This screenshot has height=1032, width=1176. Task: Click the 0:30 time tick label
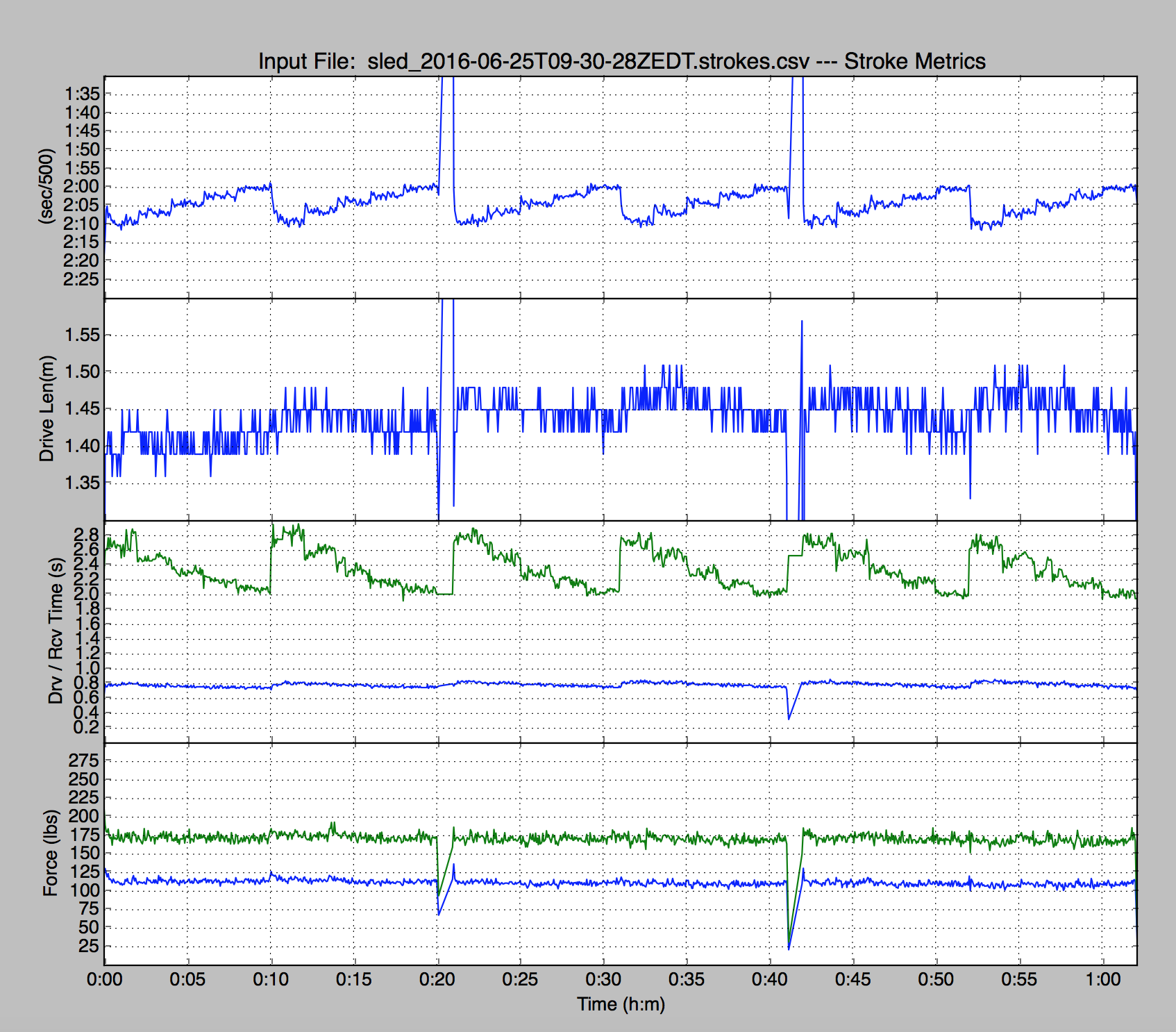[603, 980]
